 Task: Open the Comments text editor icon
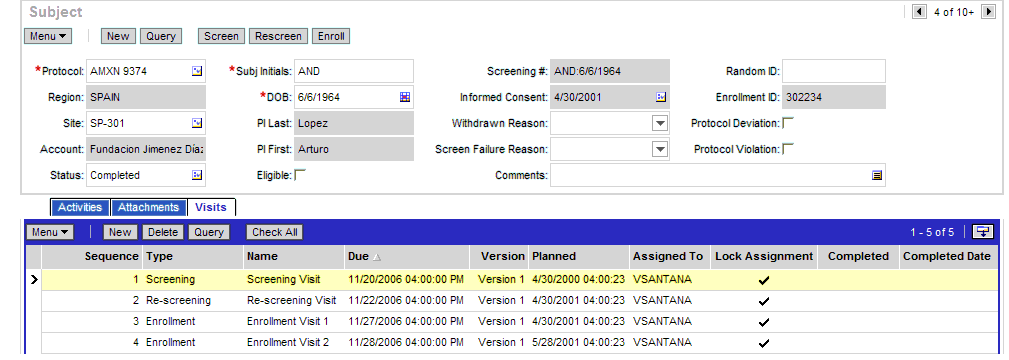876,175
